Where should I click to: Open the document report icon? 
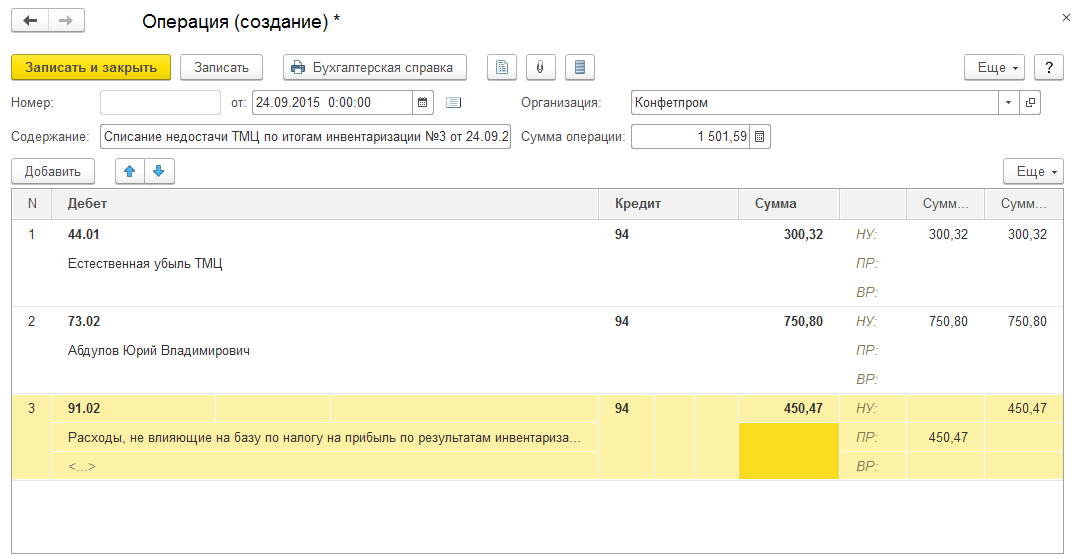[502, 67]
